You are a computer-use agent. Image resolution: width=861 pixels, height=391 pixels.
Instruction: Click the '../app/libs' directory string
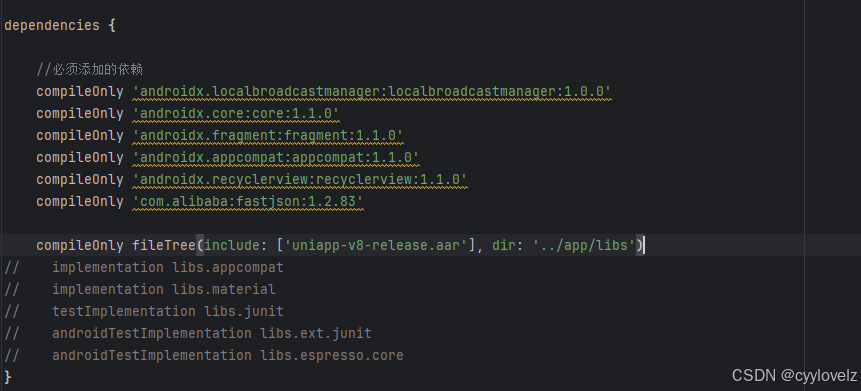click(x=584, y=245)
